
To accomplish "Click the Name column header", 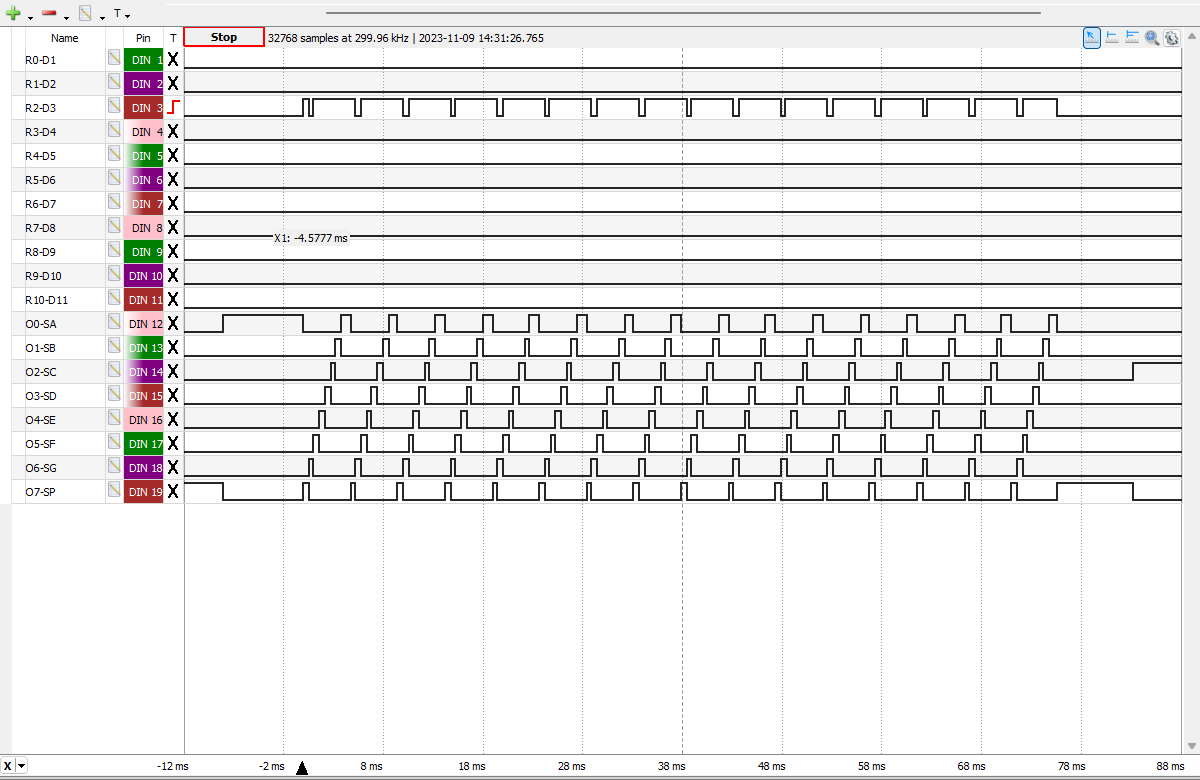I will tap(65, 38).
